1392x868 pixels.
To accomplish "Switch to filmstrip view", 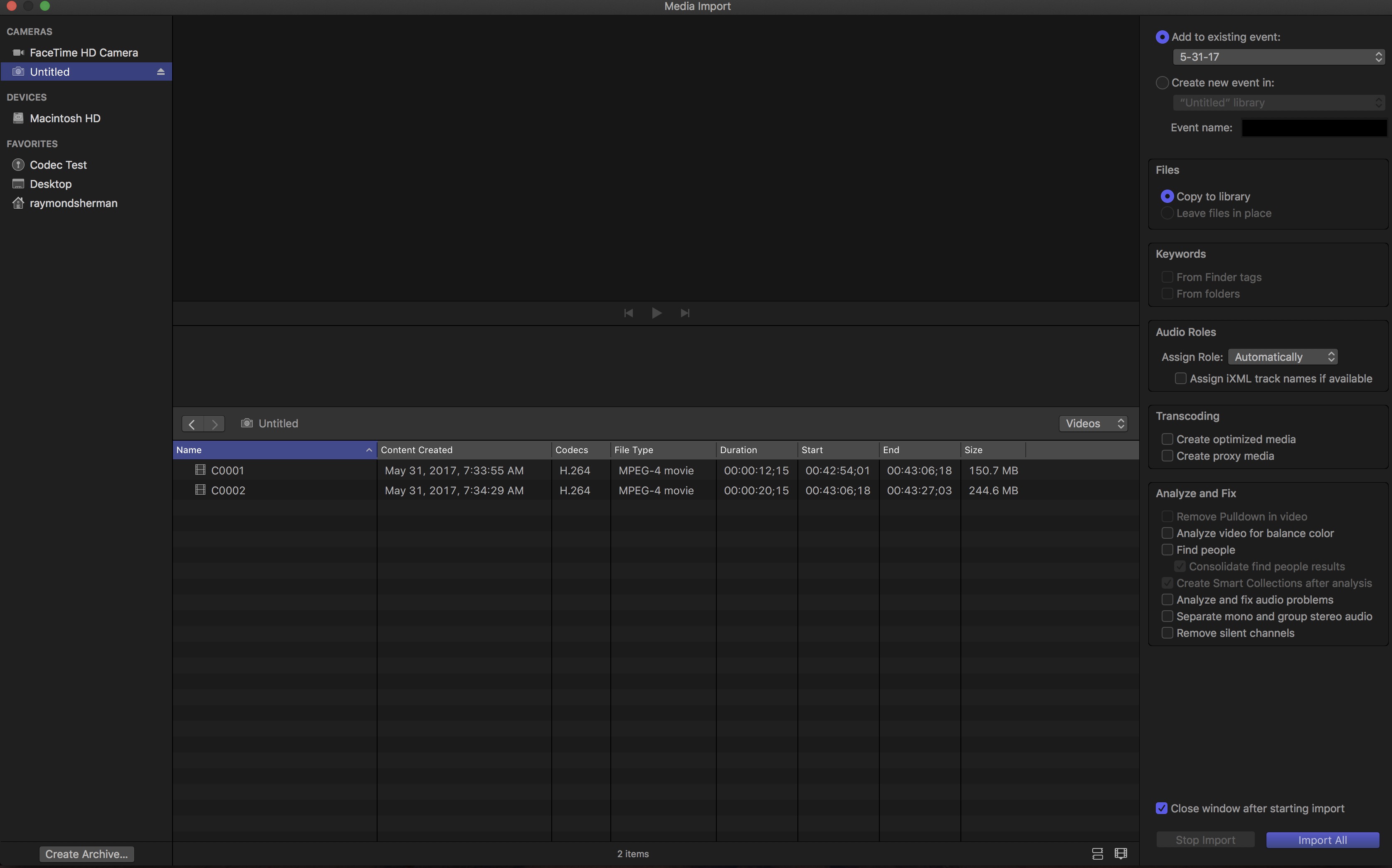I will click(x=1121, y=853).
